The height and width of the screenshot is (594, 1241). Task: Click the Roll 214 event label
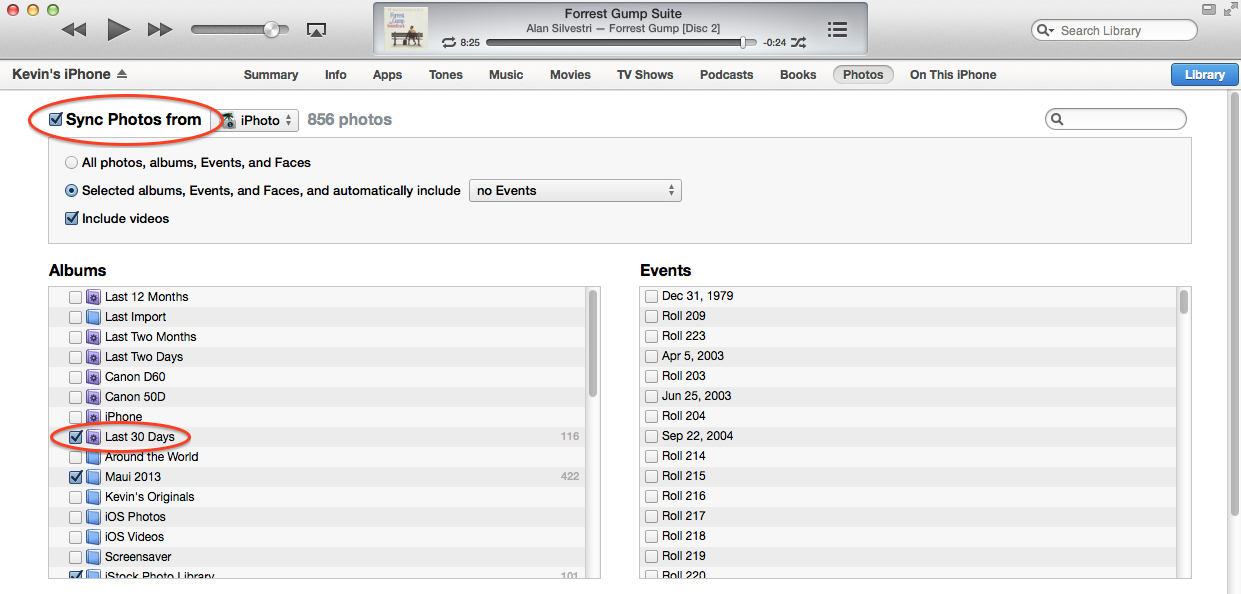tap(684, 456)
